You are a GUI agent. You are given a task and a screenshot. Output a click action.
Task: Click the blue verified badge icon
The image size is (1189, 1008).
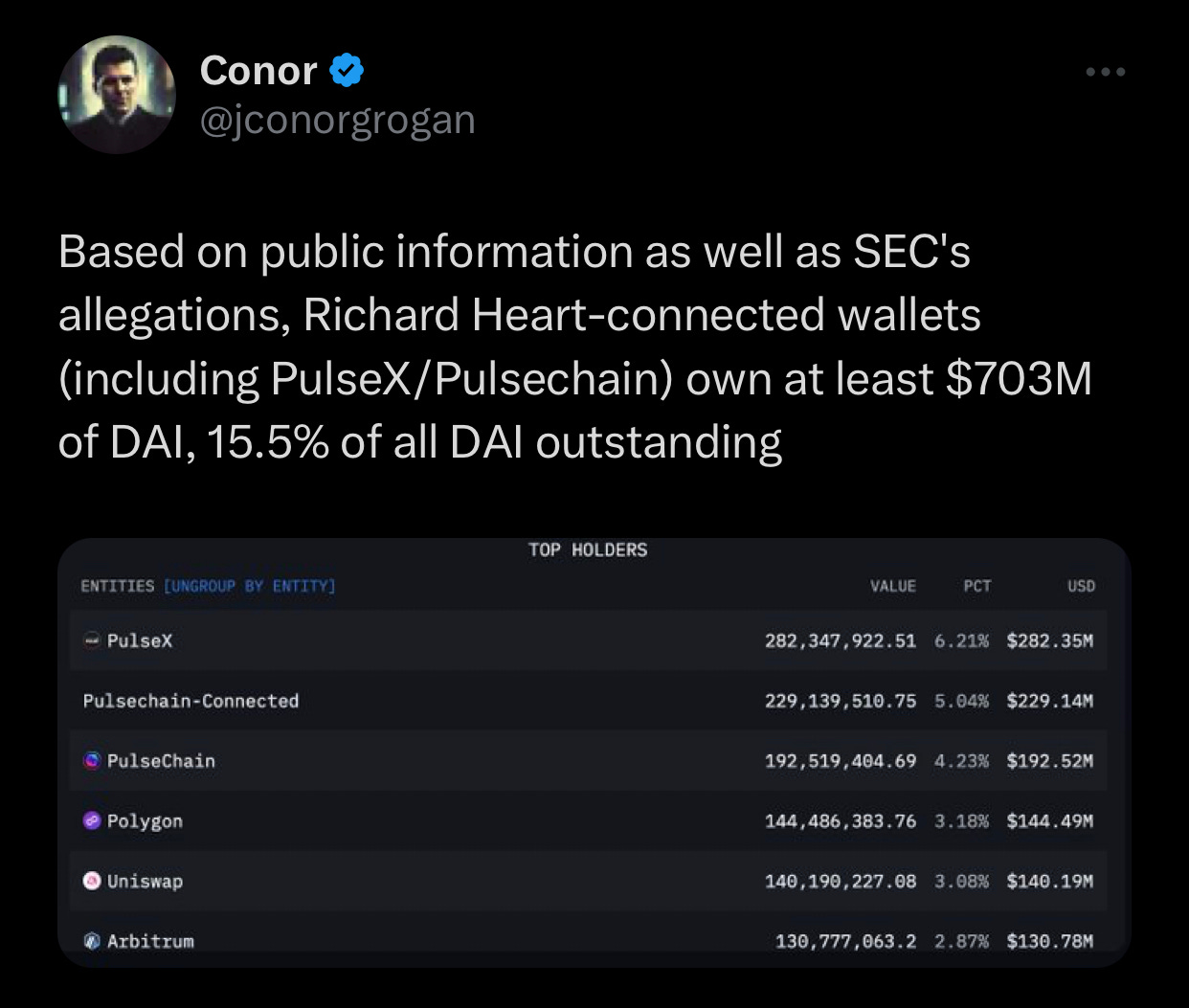(x=347, y=71)
